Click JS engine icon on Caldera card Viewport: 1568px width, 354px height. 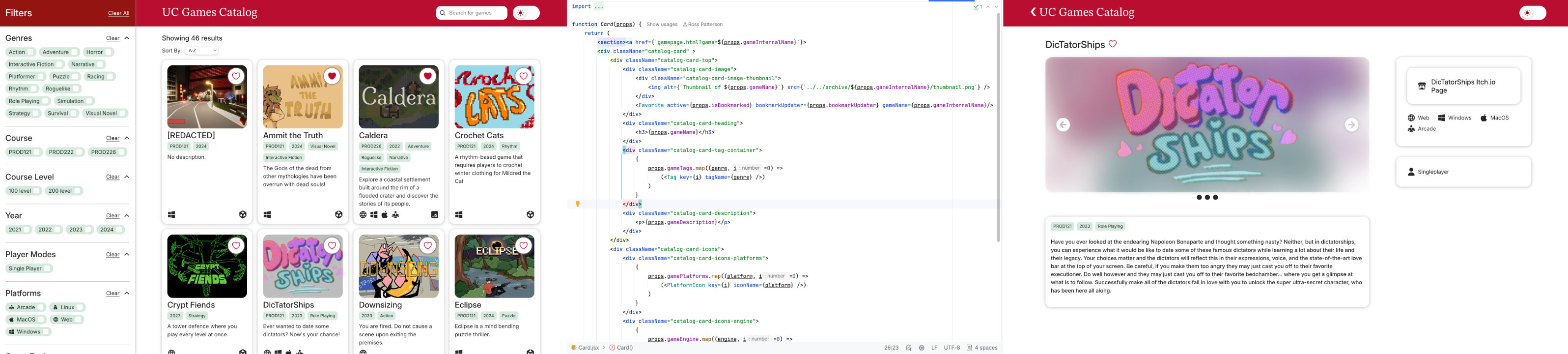point(435,215)
